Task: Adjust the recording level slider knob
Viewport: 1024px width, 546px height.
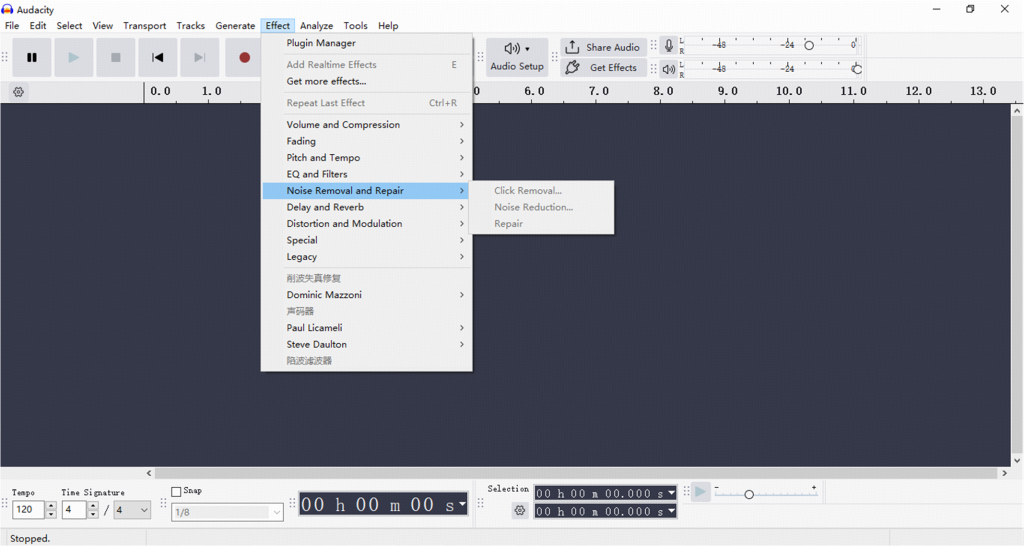Action: [x=808, y=45]
